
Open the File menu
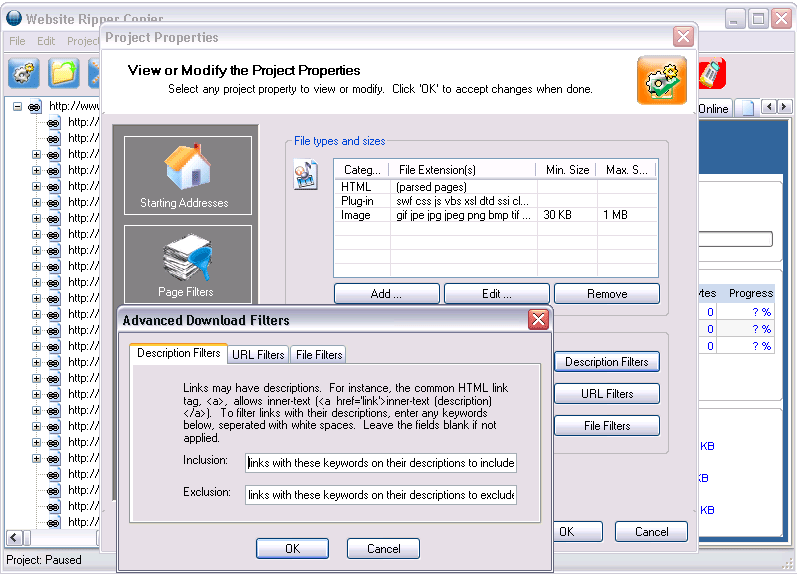pyautogui.click(x=17, y=41)
